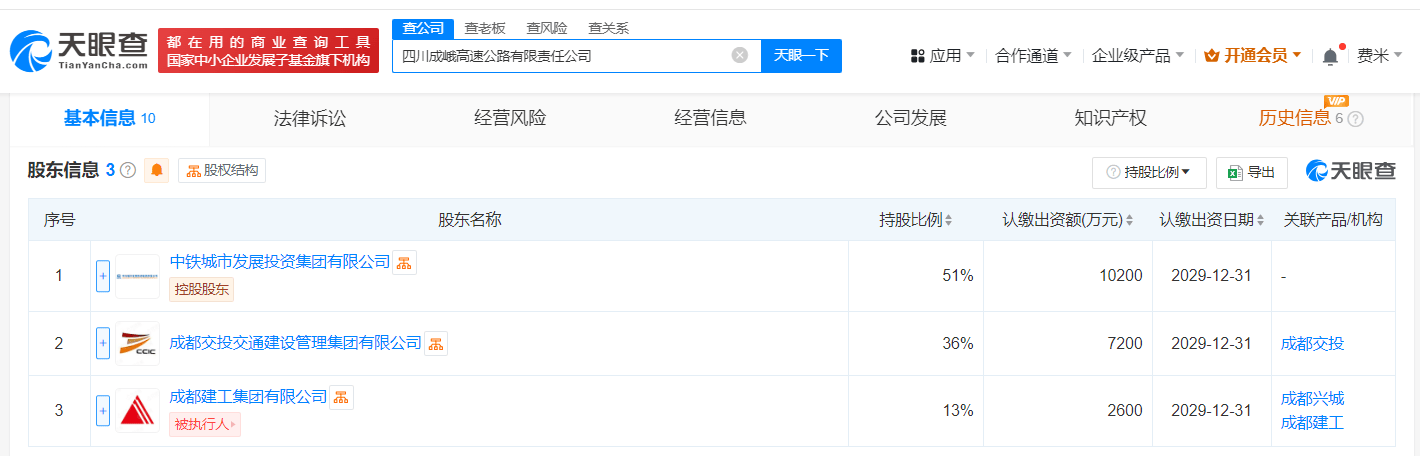The height and width of the screenshot is (456, 1420).
Task: Click the 2600 capital contribution value
Action: 1125,411
